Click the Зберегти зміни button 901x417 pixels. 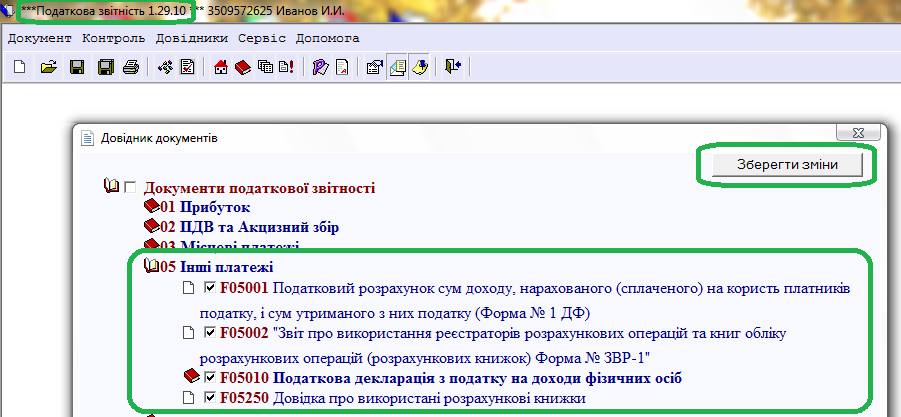[786, 165]
